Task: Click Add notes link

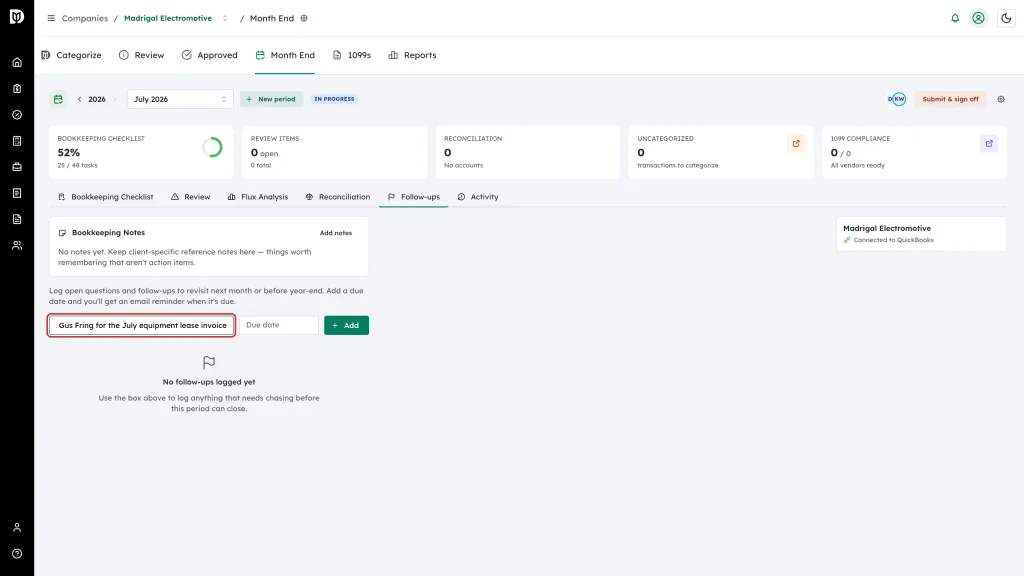Action: coord(336,233)
